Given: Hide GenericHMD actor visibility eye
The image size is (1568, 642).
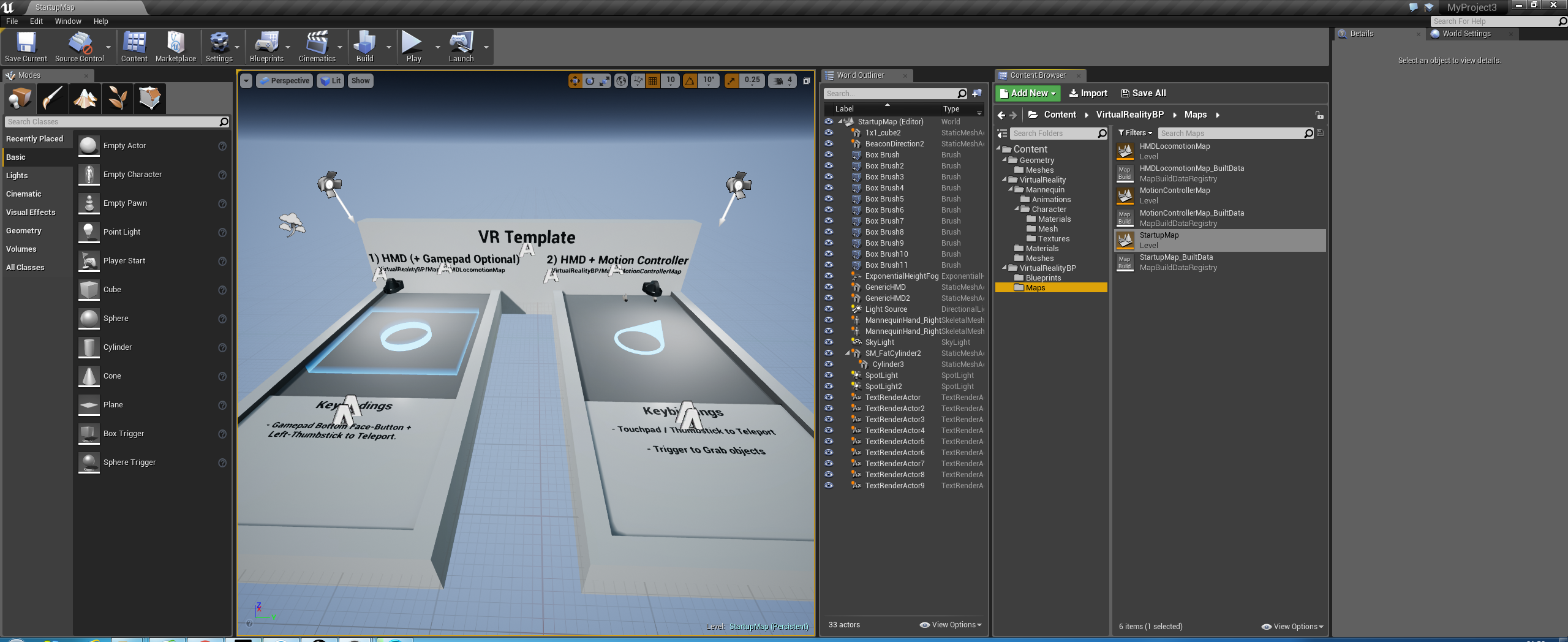Looking at the screenshot, I should [x=829, y=287].
